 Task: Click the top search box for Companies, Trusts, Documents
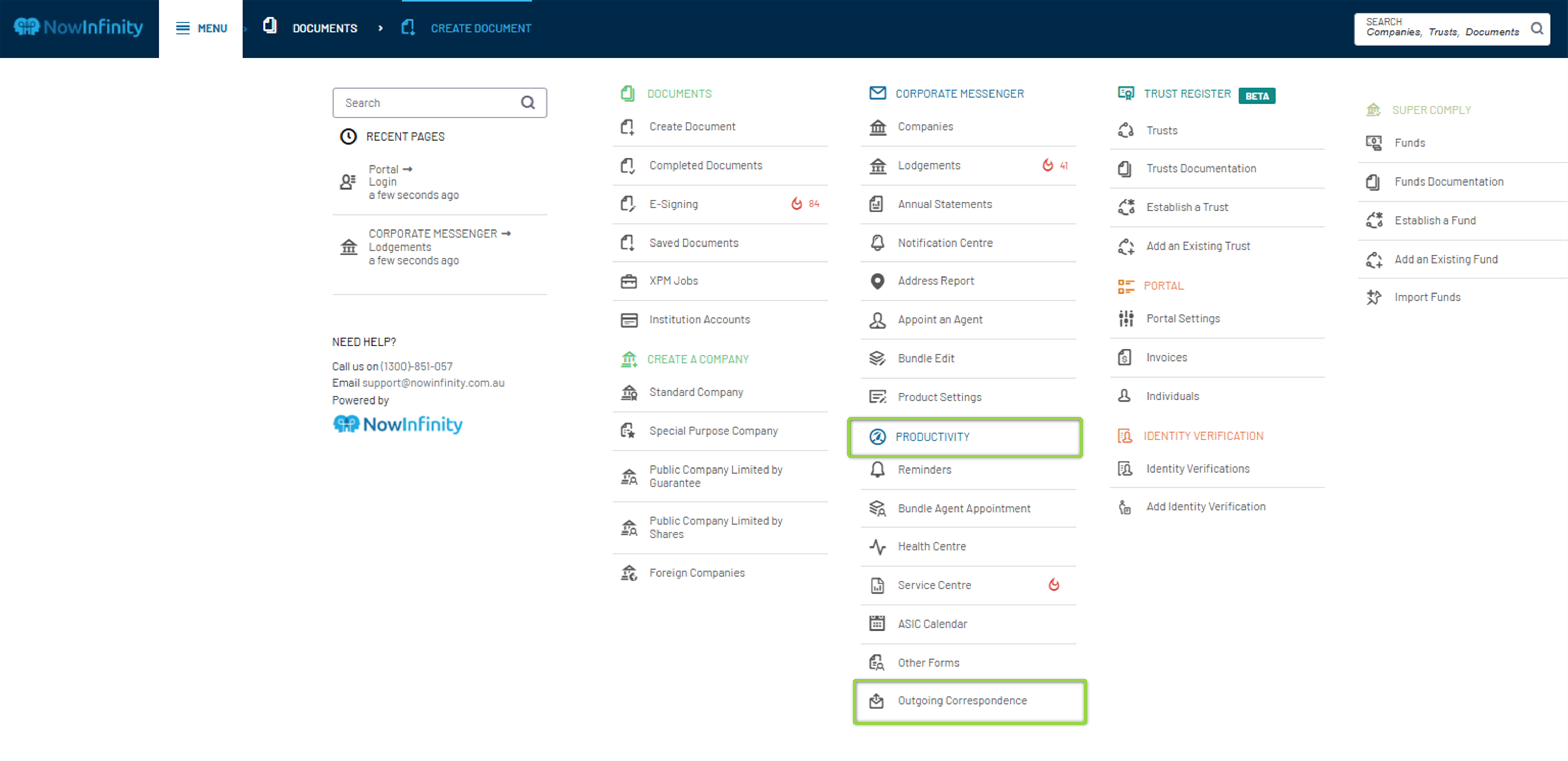[1452, 29]
